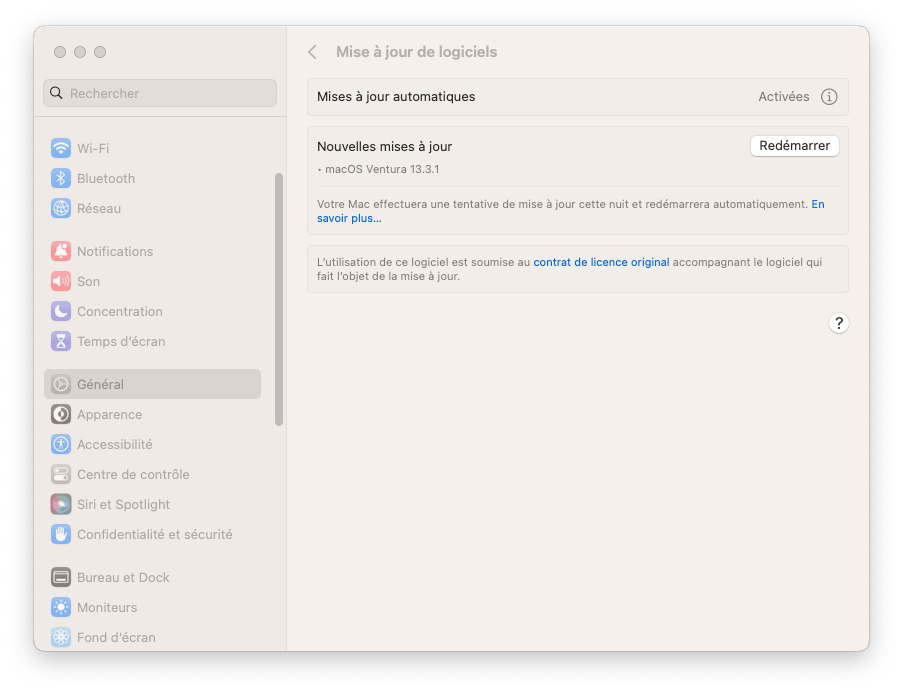This screenshot has width=903, height=693.
Task: Click the Accessibilité icon
Action: (x=61, y=444)
